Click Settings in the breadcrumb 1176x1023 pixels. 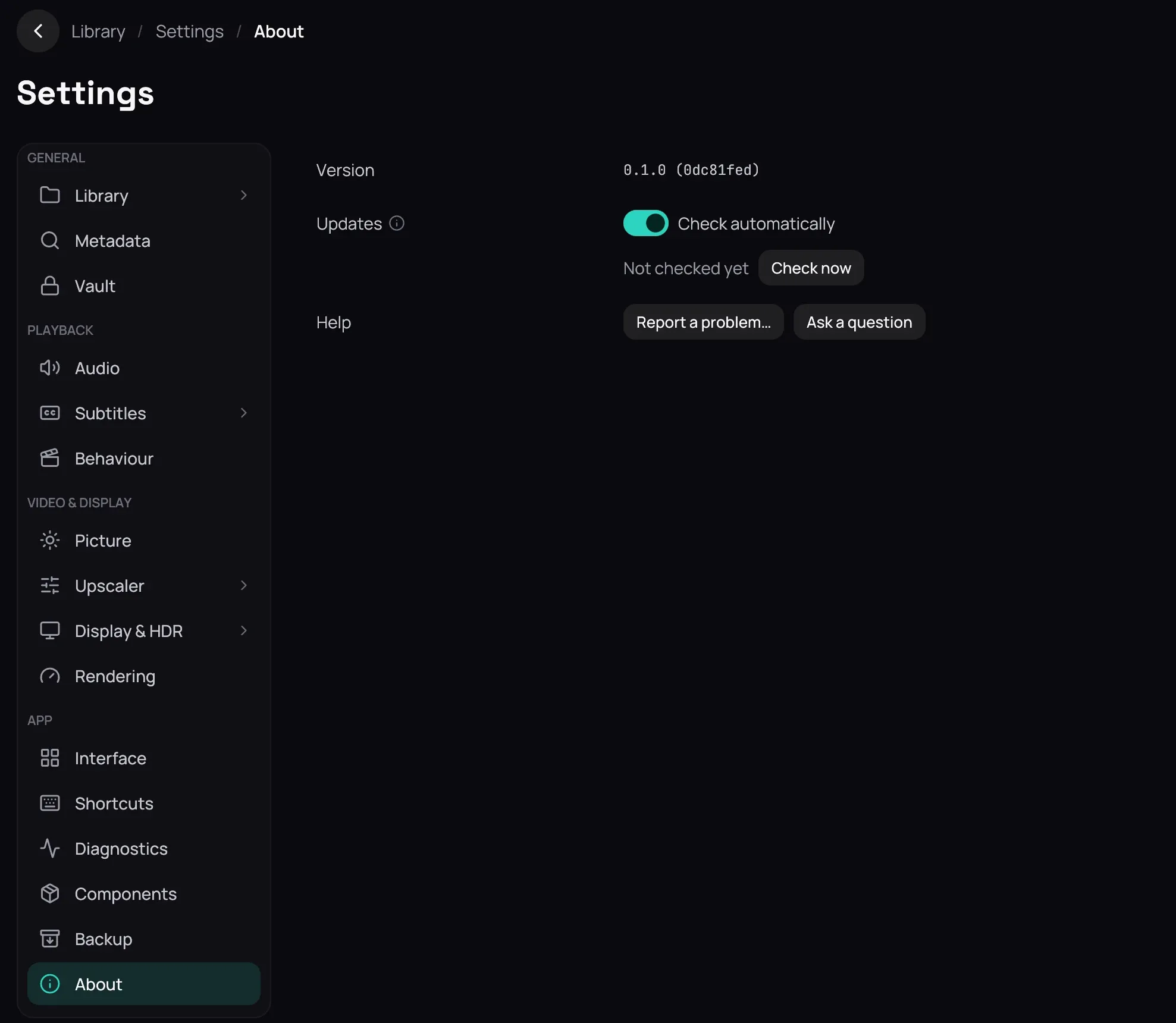point(190,31)
